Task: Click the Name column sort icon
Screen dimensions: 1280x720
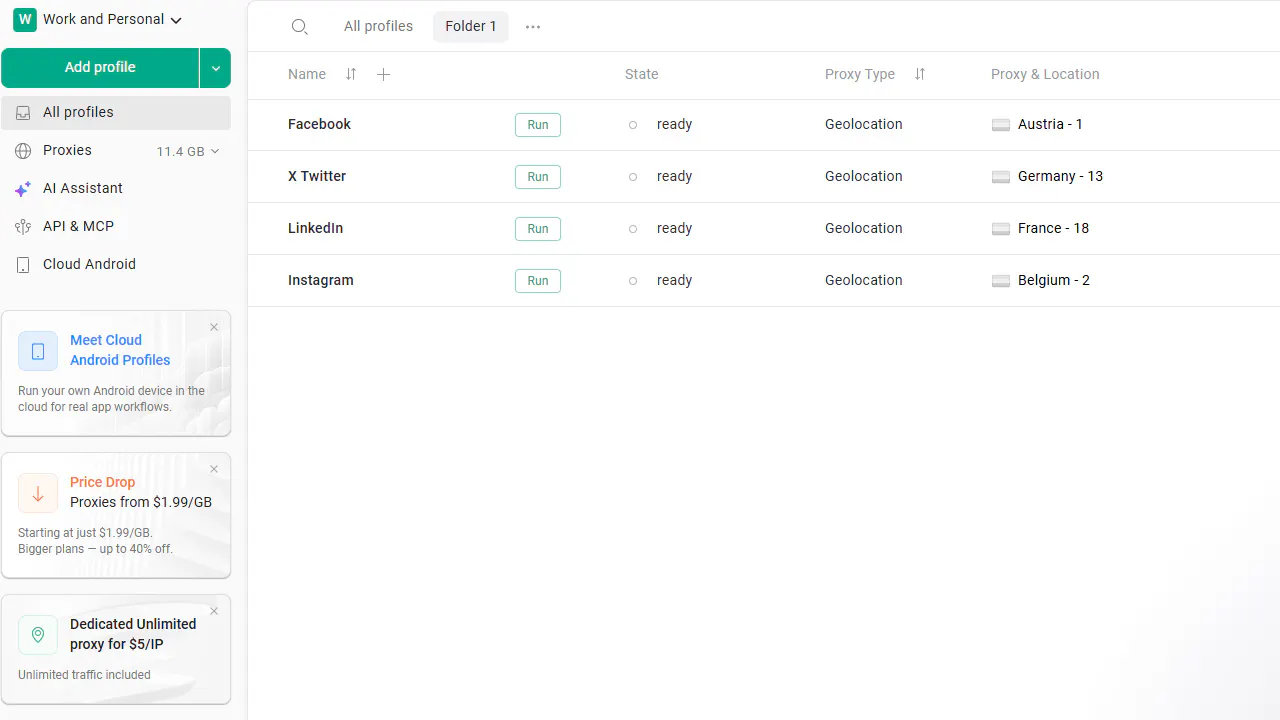Action: coord(351,74)
